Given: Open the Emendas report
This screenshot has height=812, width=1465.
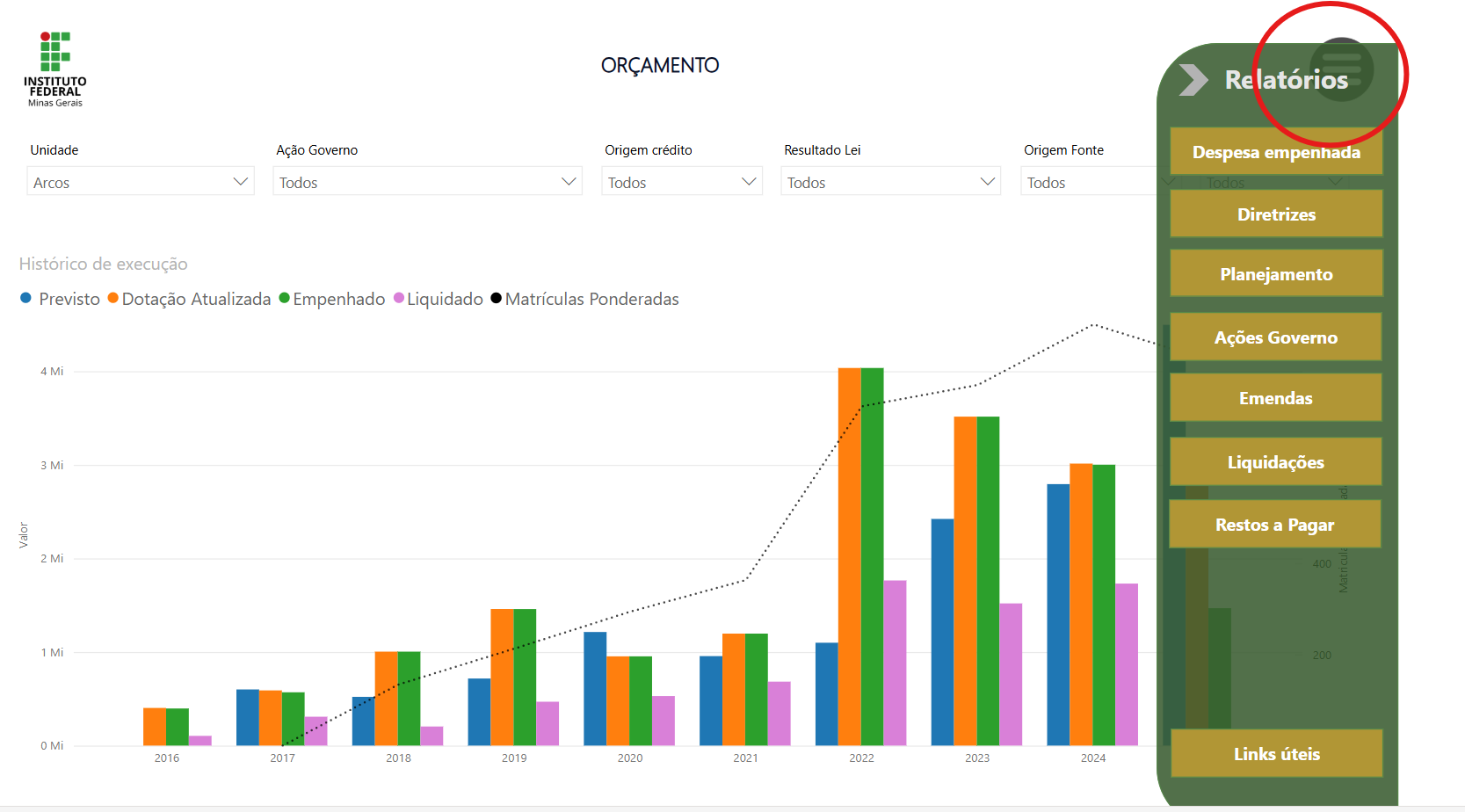Looking at the screenshot, I should (1276, 398).
